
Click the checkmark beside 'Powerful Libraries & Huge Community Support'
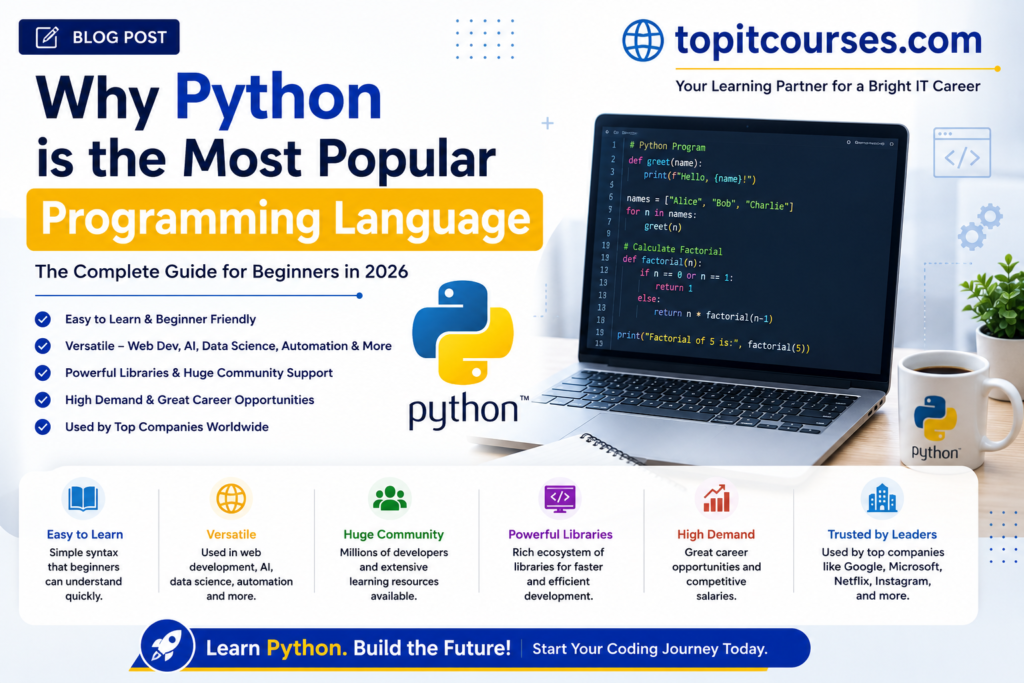(x=43, y=373)
